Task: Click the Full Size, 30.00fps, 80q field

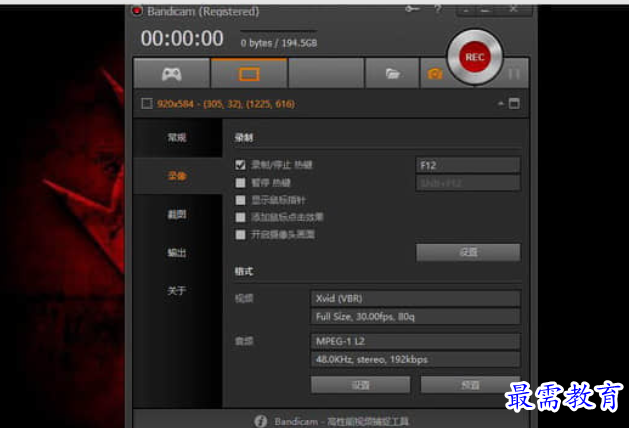Action: tap(416, 316)
